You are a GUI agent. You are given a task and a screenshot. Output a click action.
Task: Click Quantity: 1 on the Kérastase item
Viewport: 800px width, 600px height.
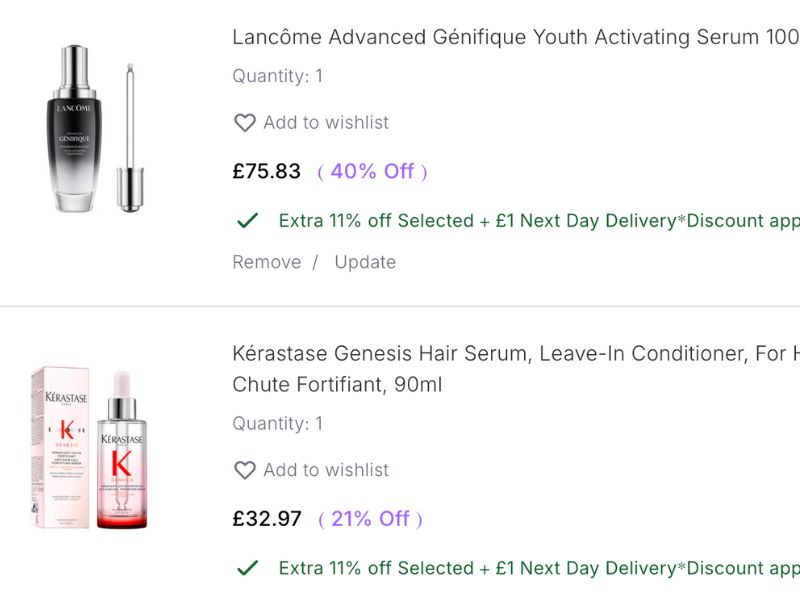pyautogui.click(x=277, y=424)
